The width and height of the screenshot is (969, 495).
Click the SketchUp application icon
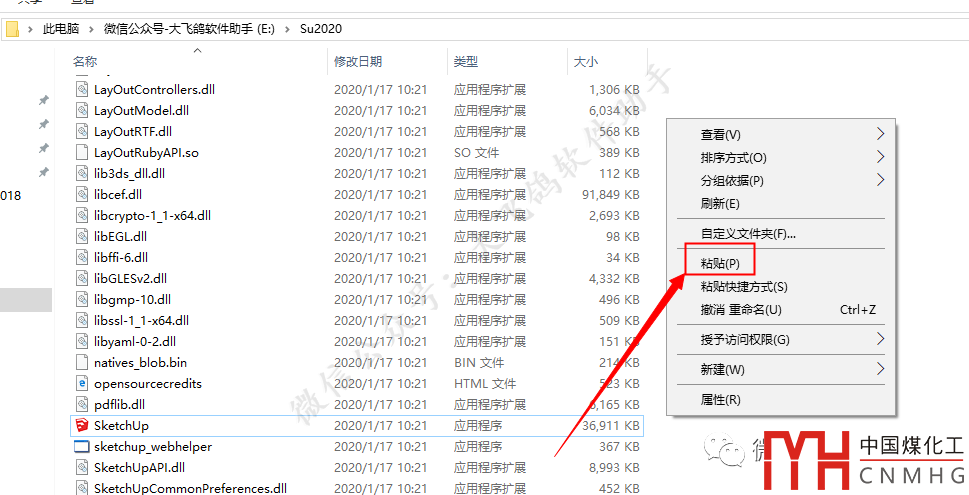(x=82, y=426)
